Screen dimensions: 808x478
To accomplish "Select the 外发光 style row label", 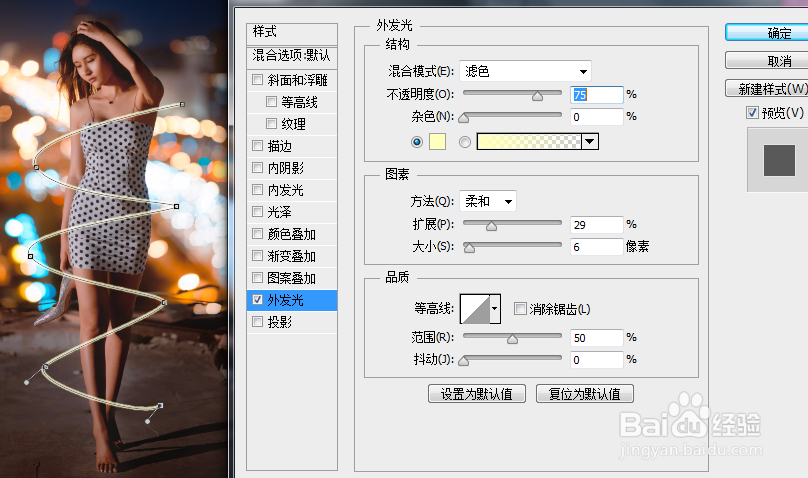I will 285,300.
